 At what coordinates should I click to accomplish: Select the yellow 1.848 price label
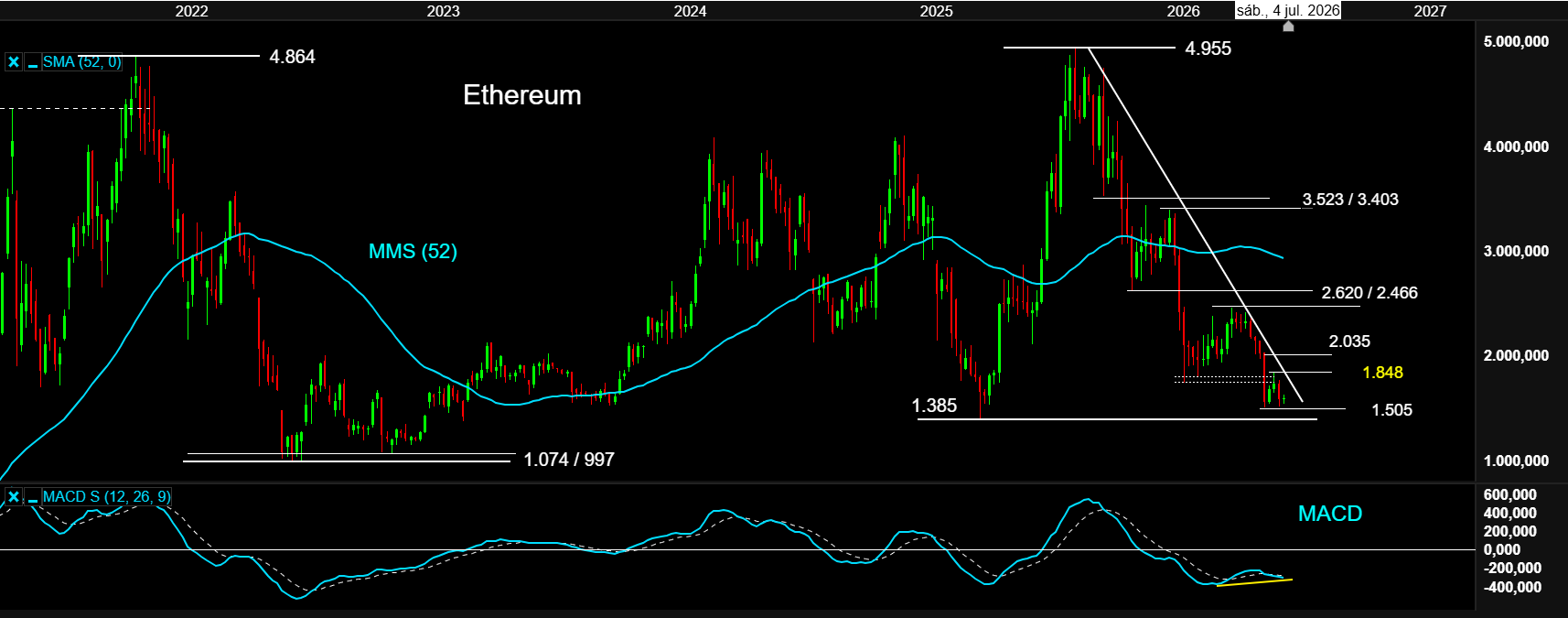tap(1382, 373)
